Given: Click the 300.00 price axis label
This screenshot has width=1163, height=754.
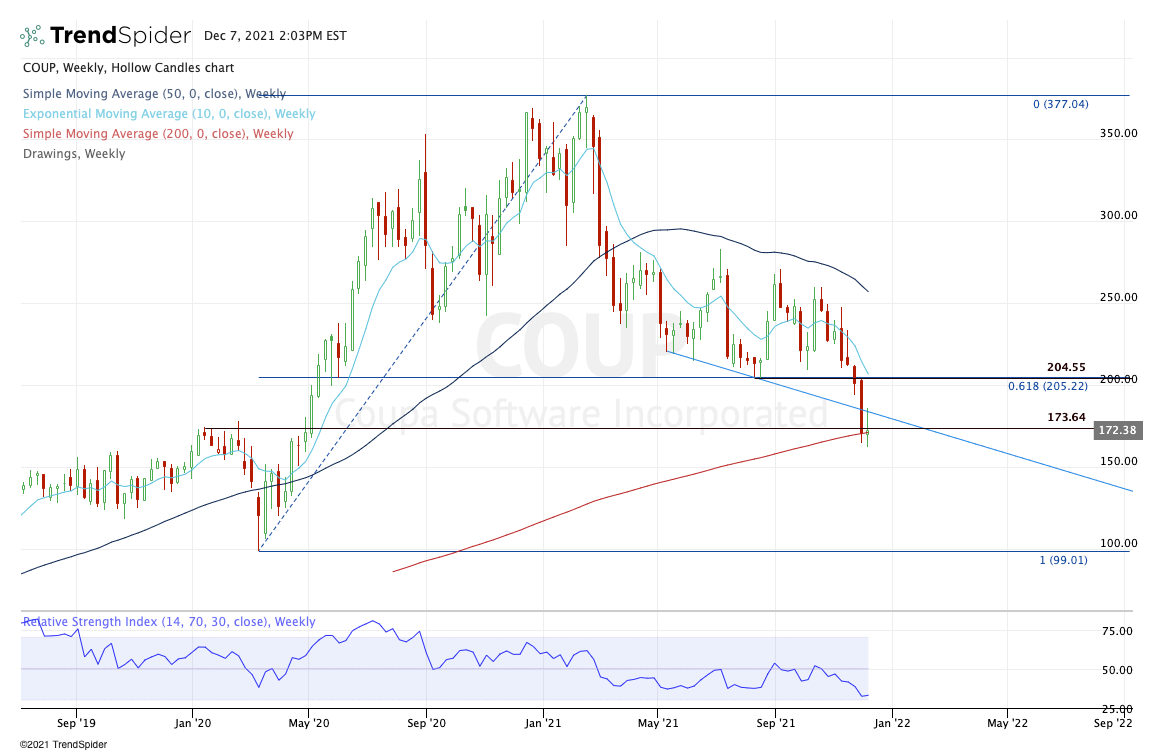Looking at the screenshot, I should click(1118, 215).
